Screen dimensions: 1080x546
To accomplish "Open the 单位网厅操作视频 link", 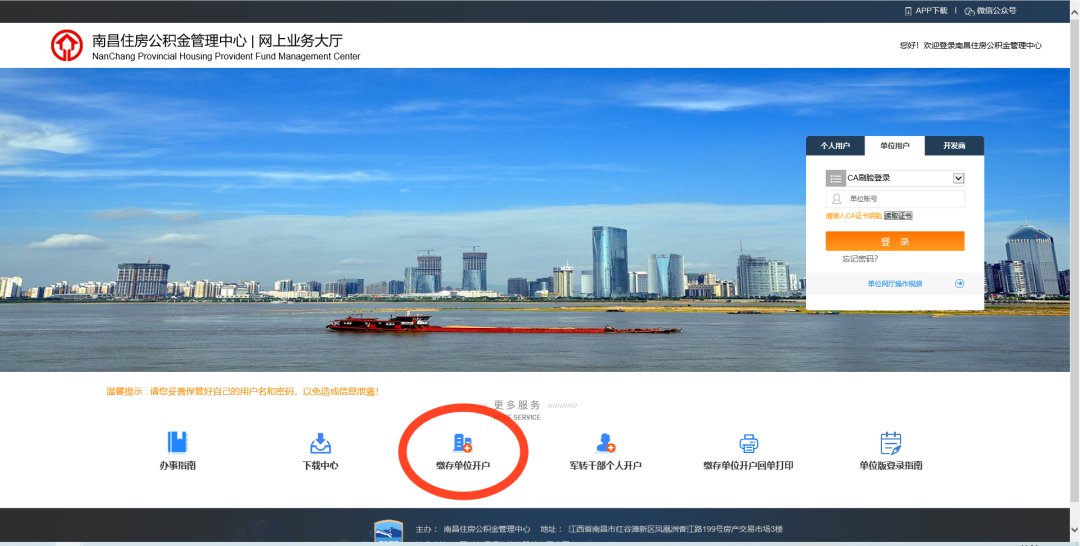I will point(894,284).
